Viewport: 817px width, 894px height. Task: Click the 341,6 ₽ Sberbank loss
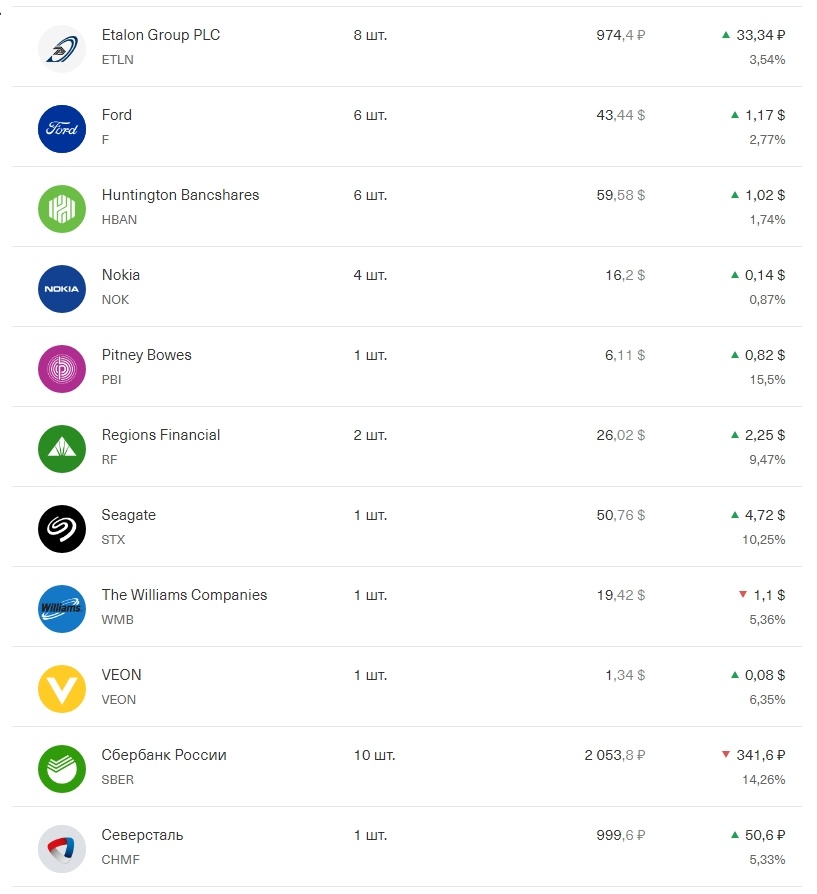point(761,755)
